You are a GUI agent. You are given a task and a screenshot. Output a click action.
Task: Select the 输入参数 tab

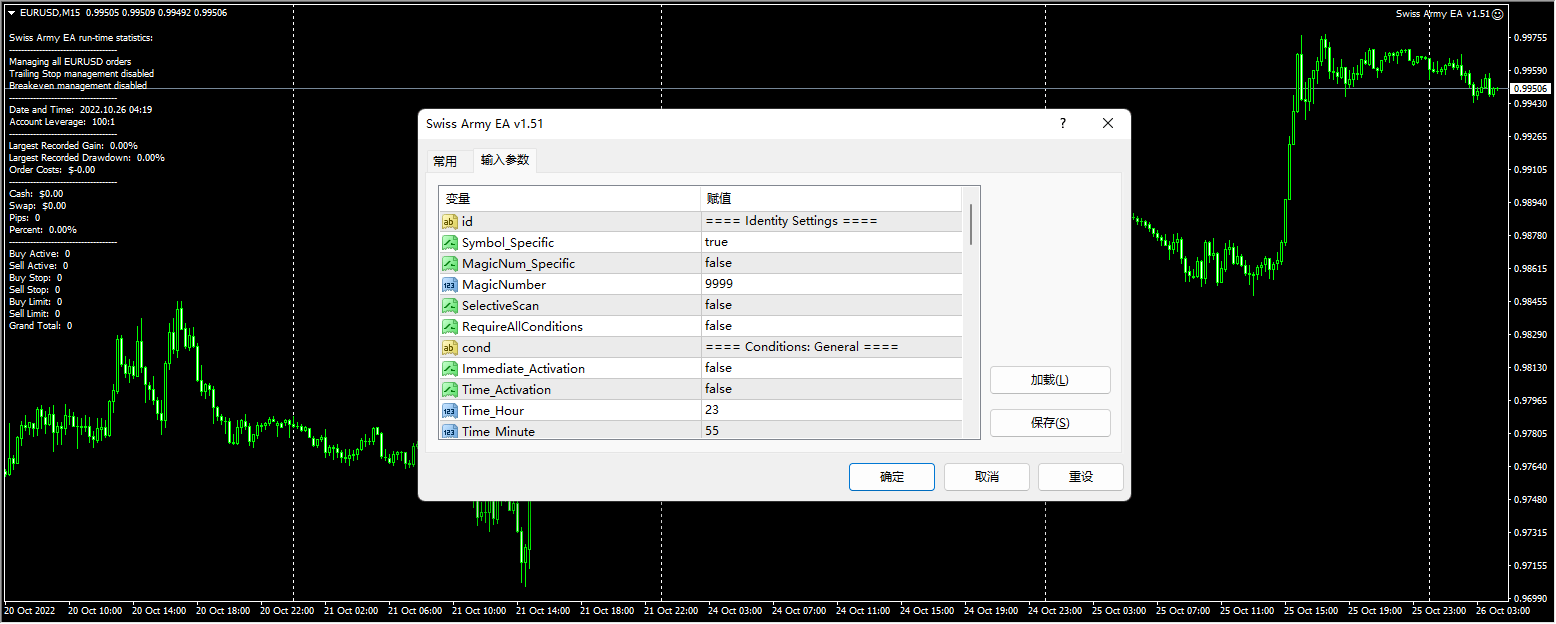[x=505, y=160]
